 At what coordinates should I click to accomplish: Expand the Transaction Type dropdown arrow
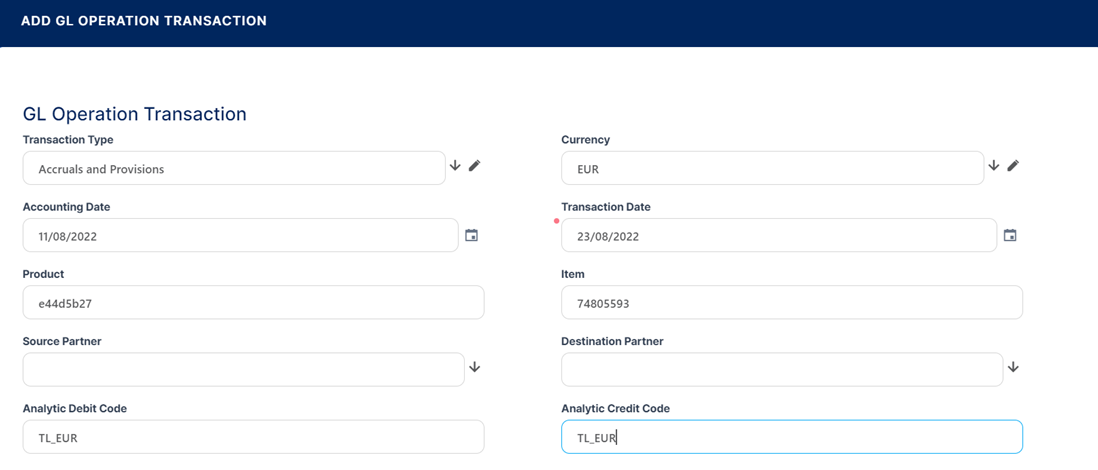(455, 166)
